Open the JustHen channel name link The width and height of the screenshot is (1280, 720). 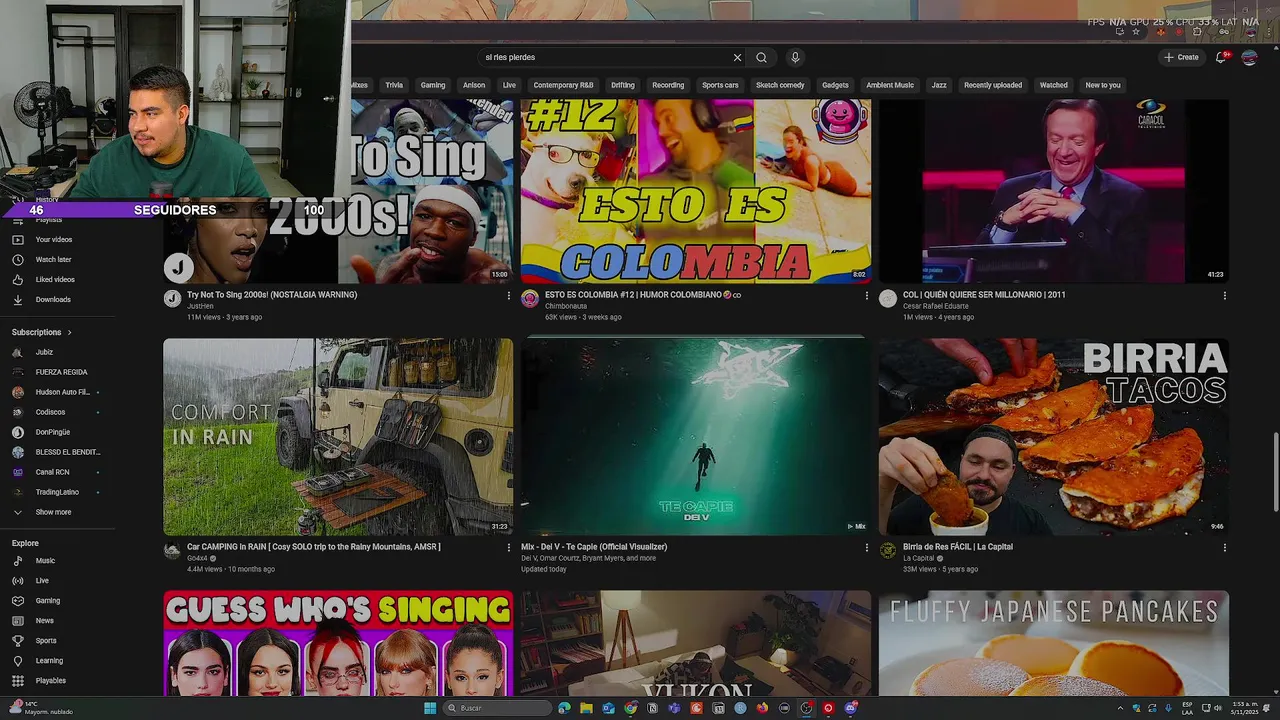[200, 306]
